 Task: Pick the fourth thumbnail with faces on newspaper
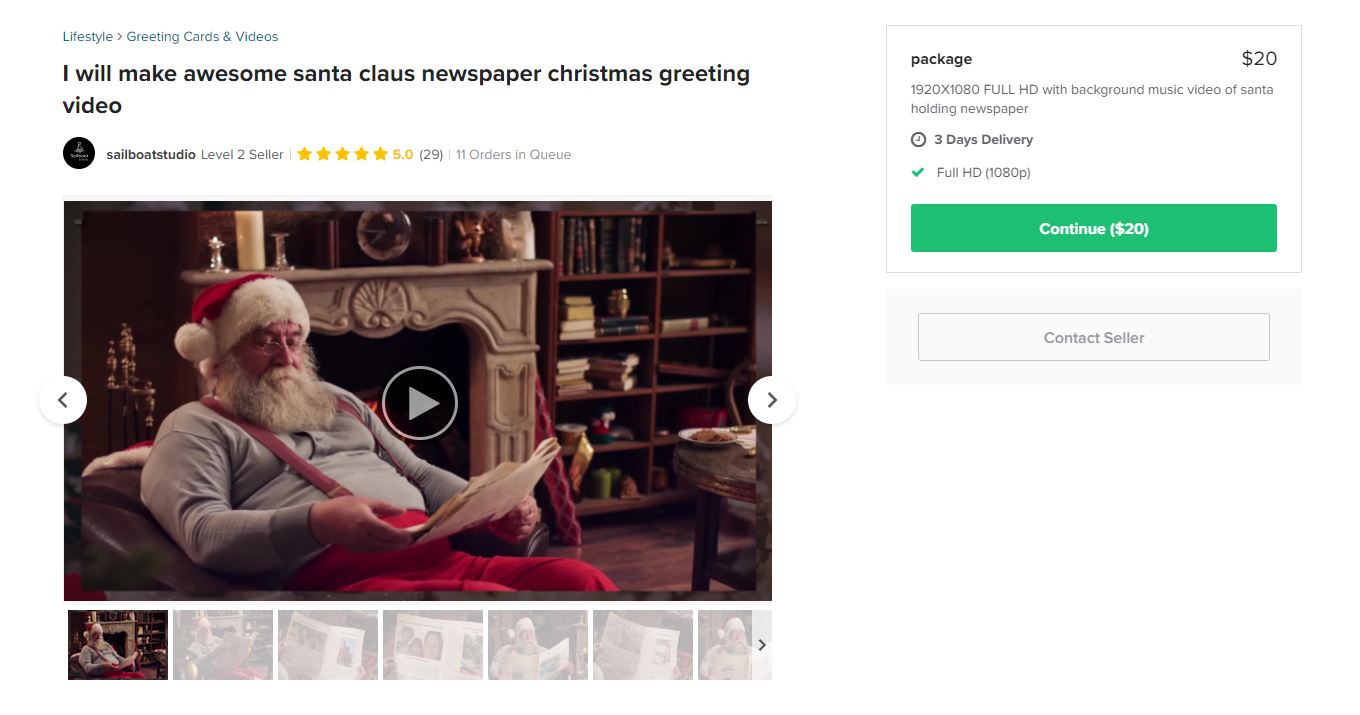pyautogui.click(x=433, y=645)
